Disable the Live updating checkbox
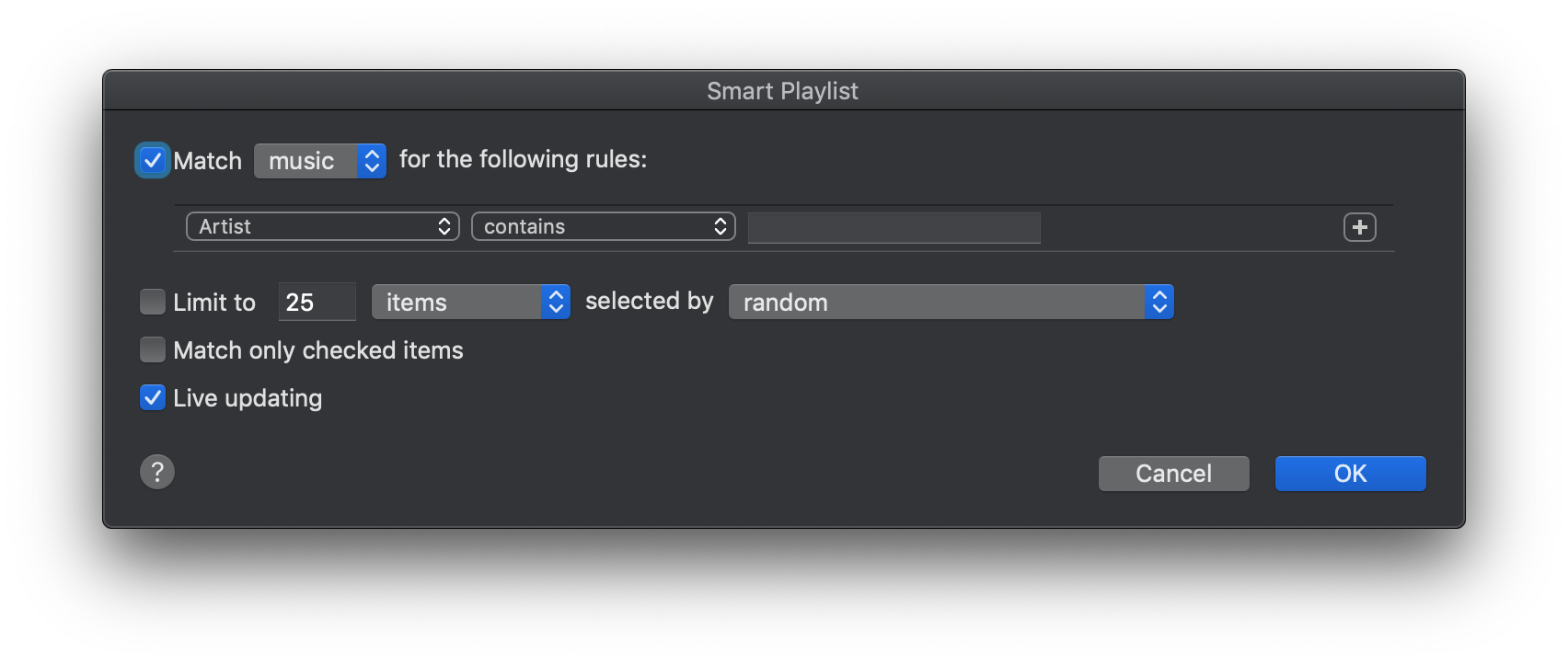 pos(153,397)
